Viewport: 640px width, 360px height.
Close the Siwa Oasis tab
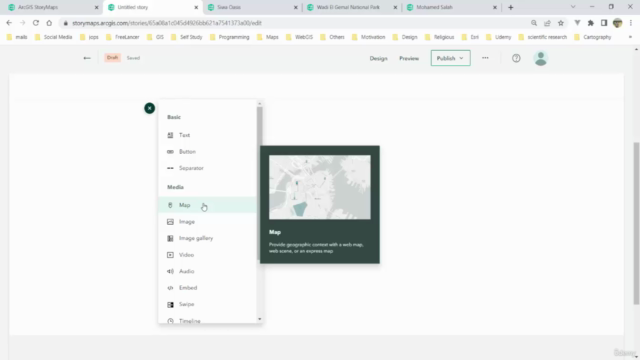pyautogui.click(x=296, y=7)
